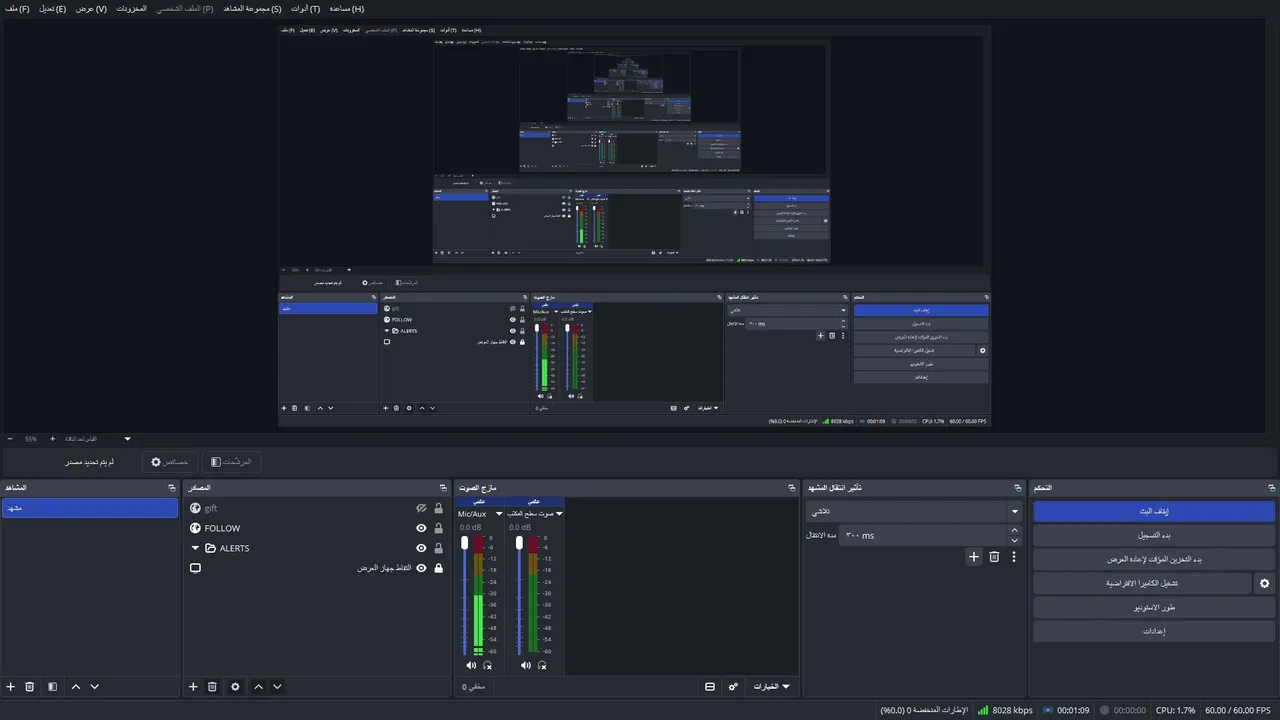Zoom out preview with the minus icon
Screen dimensions: 1280x720
(x=10, y=439)
